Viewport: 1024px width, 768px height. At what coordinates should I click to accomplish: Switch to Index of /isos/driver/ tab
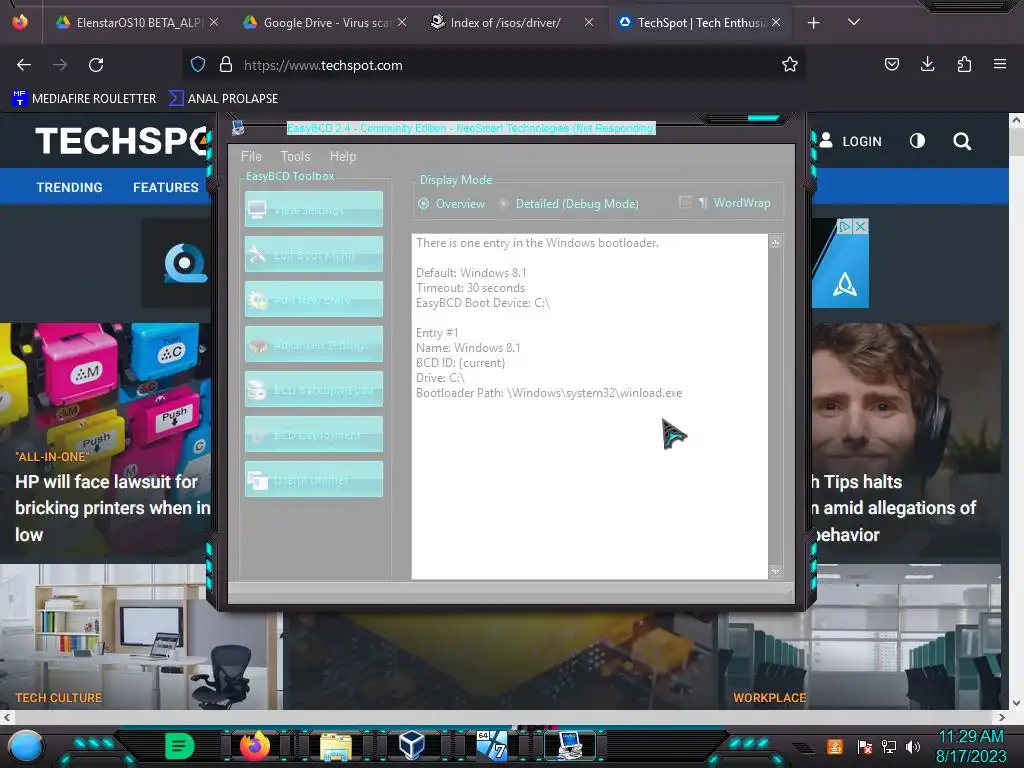point(504,23)
